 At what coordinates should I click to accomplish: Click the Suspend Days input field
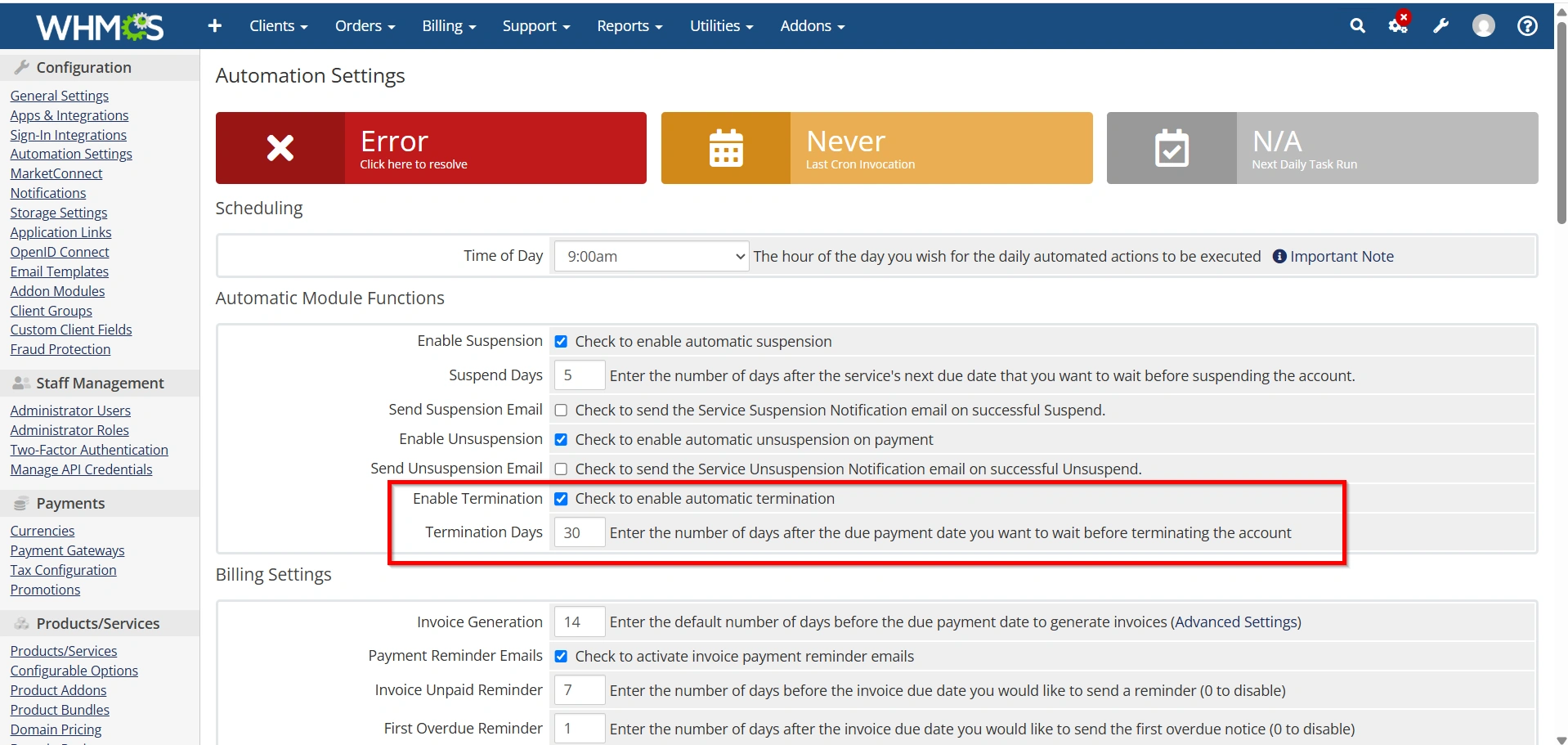[x=580, y=375]
